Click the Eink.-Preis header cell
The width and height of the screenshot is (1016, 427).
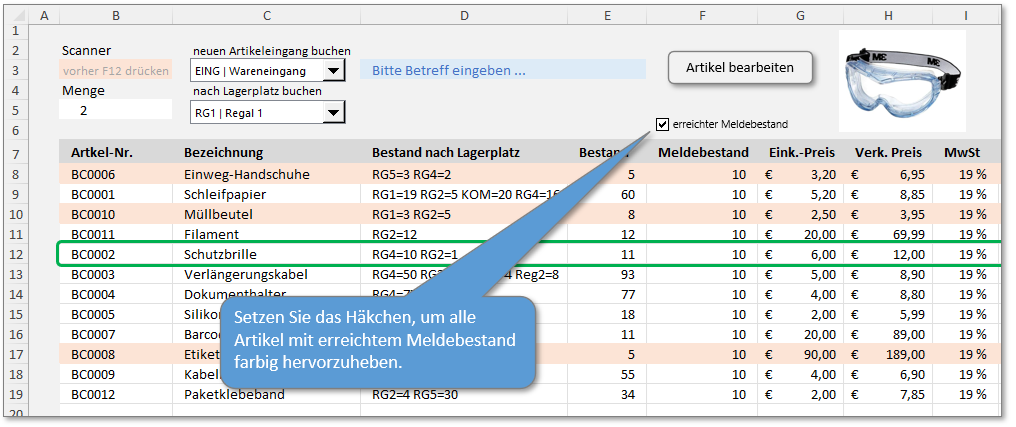click(x=801, y=152)
